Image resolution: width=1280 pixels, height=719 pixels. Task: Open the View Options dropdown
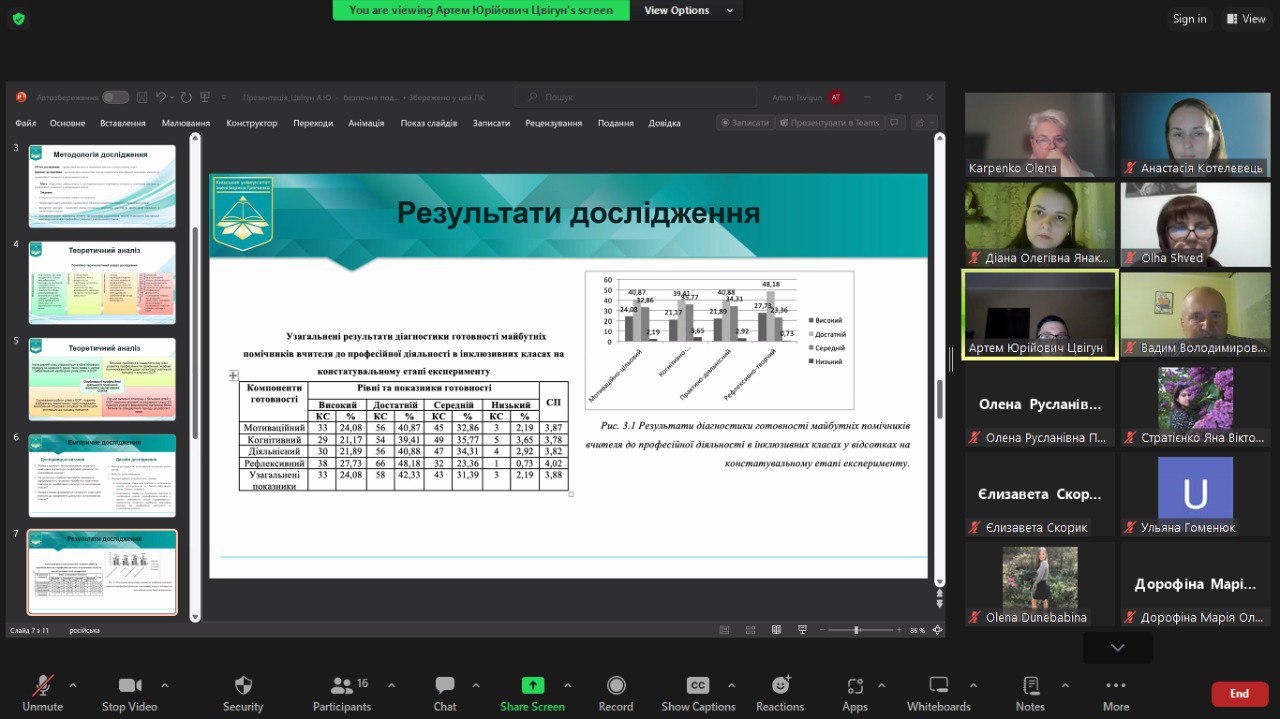click(x=686, y=10)
